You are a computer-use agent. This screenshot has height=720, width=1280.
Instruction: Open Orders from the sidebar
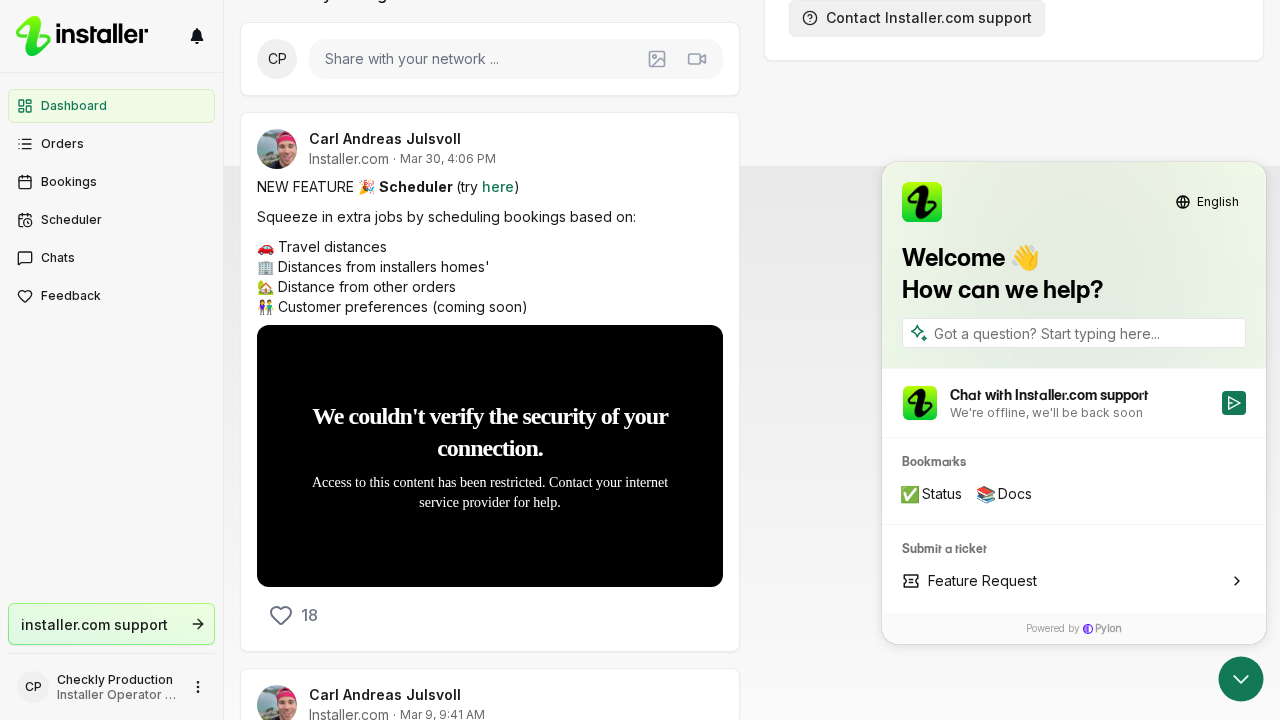(111, 144)
